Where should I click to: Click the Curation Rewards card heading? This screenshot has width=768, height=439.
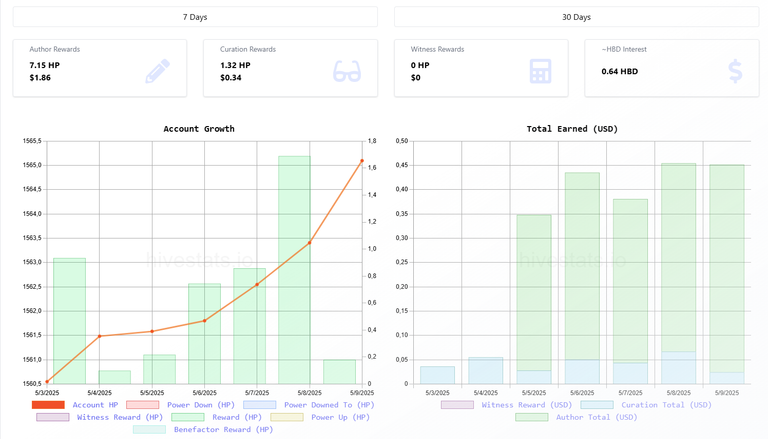(248, 49)
